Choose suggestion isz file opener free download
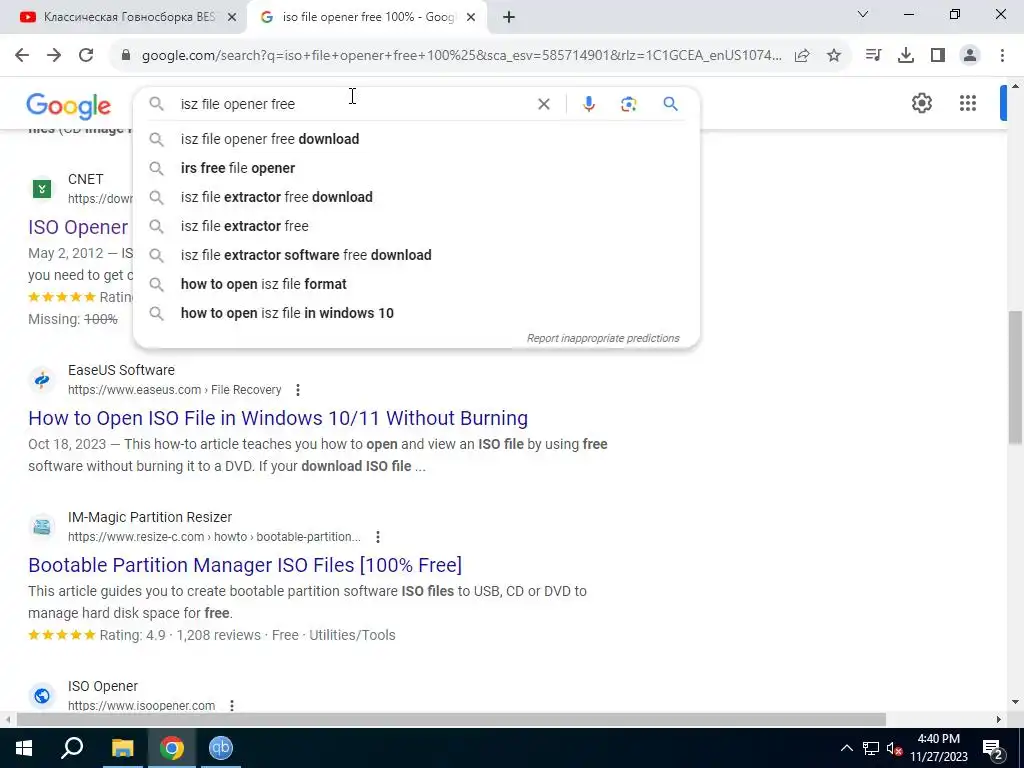Viewport: 1024px width, 768px height. 417,139
